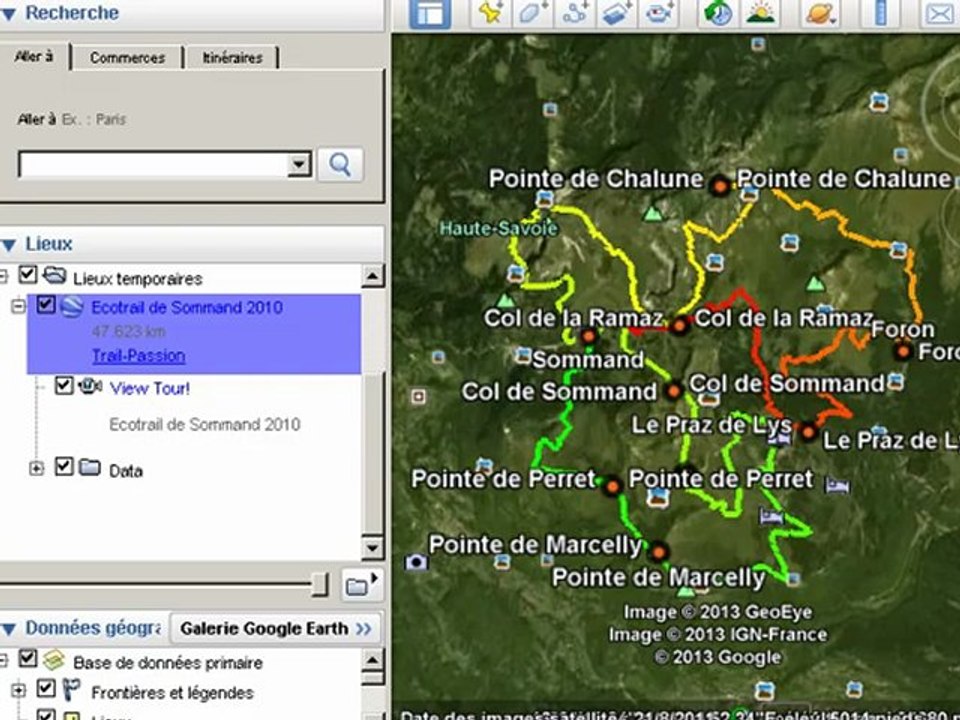The image size is (960, 720).
Task: Click the Add Image Overlay toolbar icon
Action: (616, 12)
